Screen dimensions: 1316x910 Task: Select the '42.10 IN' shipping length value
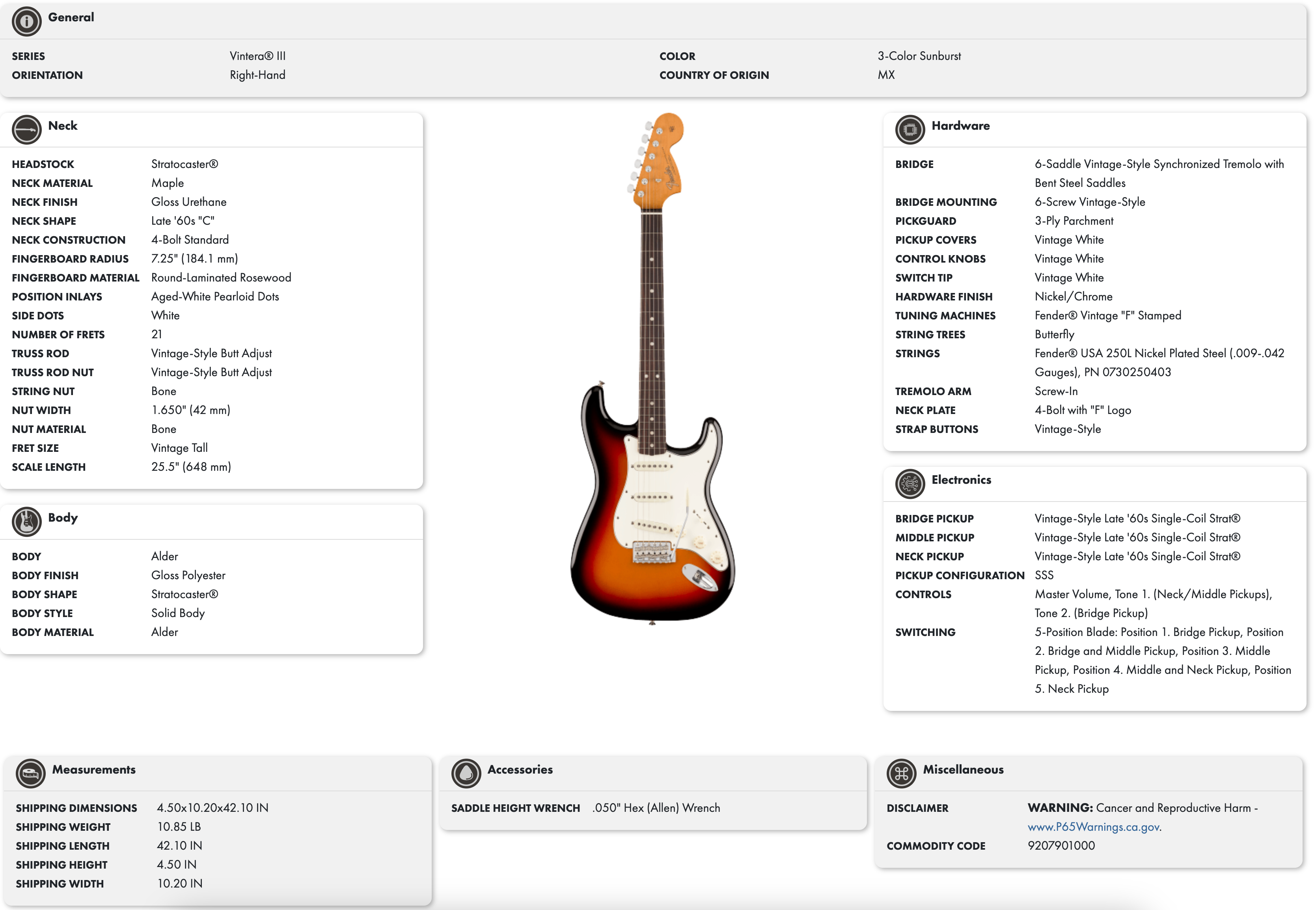(x=179, y=846)
